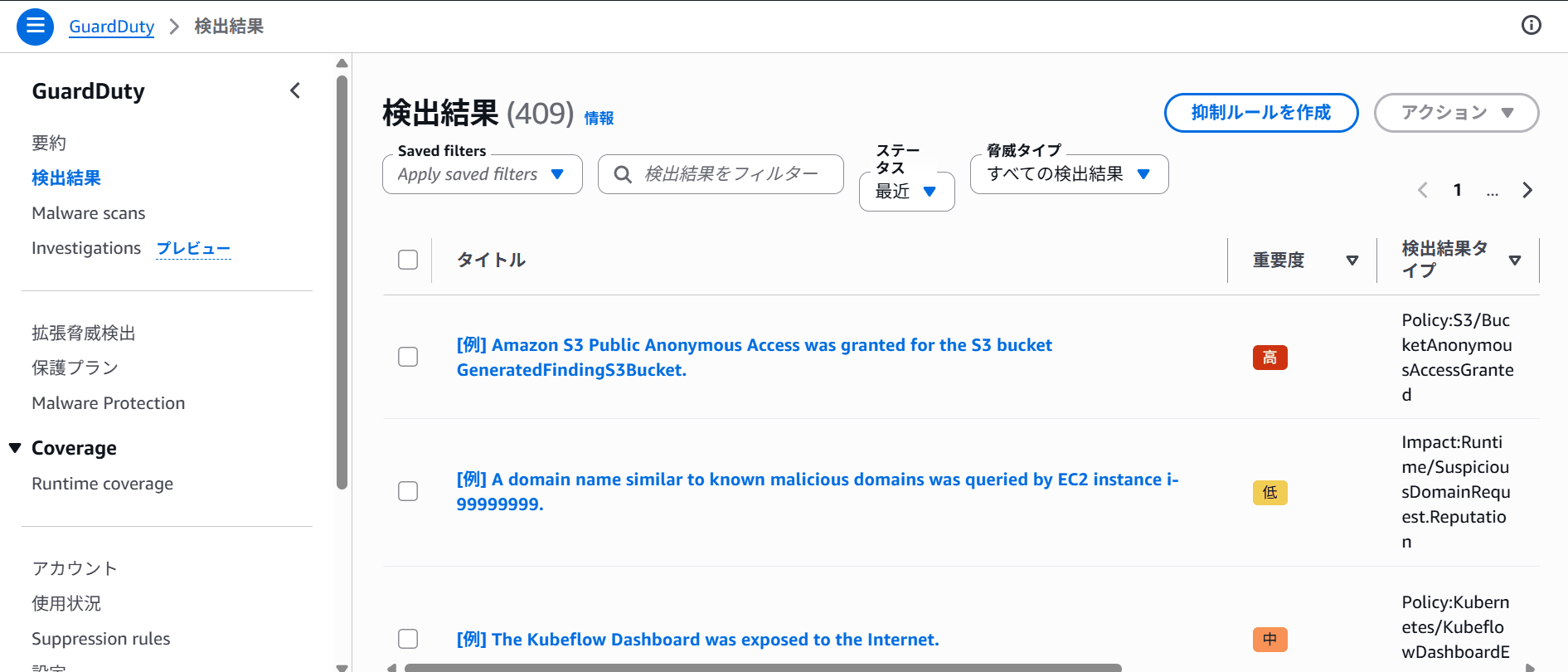This screenshot has width=1568, height=672.
Task: Click the 低 severity badge
Action: 1269,493
